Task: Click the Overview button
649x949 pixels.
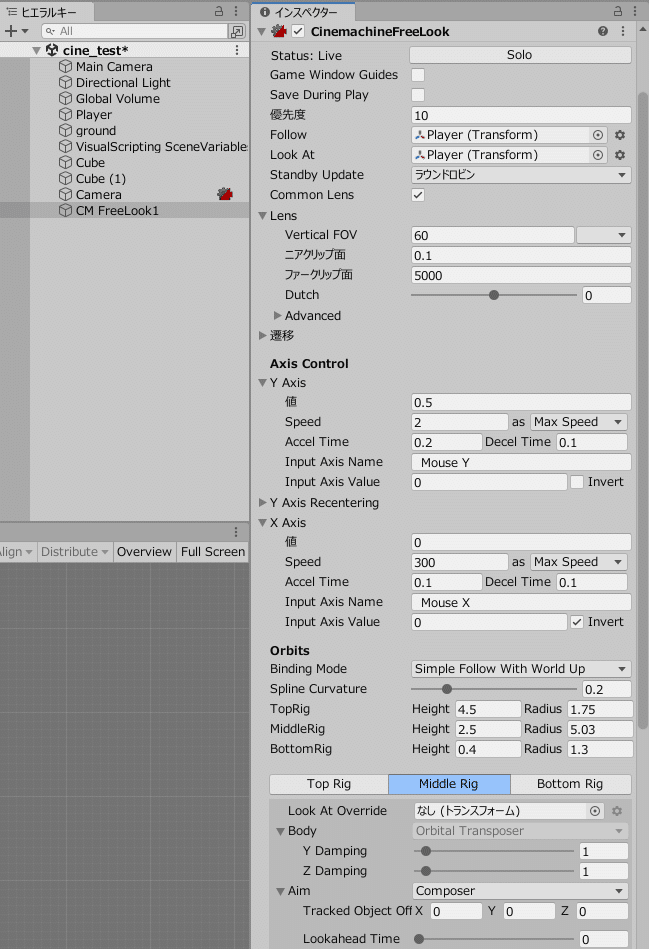Action: 144,552
